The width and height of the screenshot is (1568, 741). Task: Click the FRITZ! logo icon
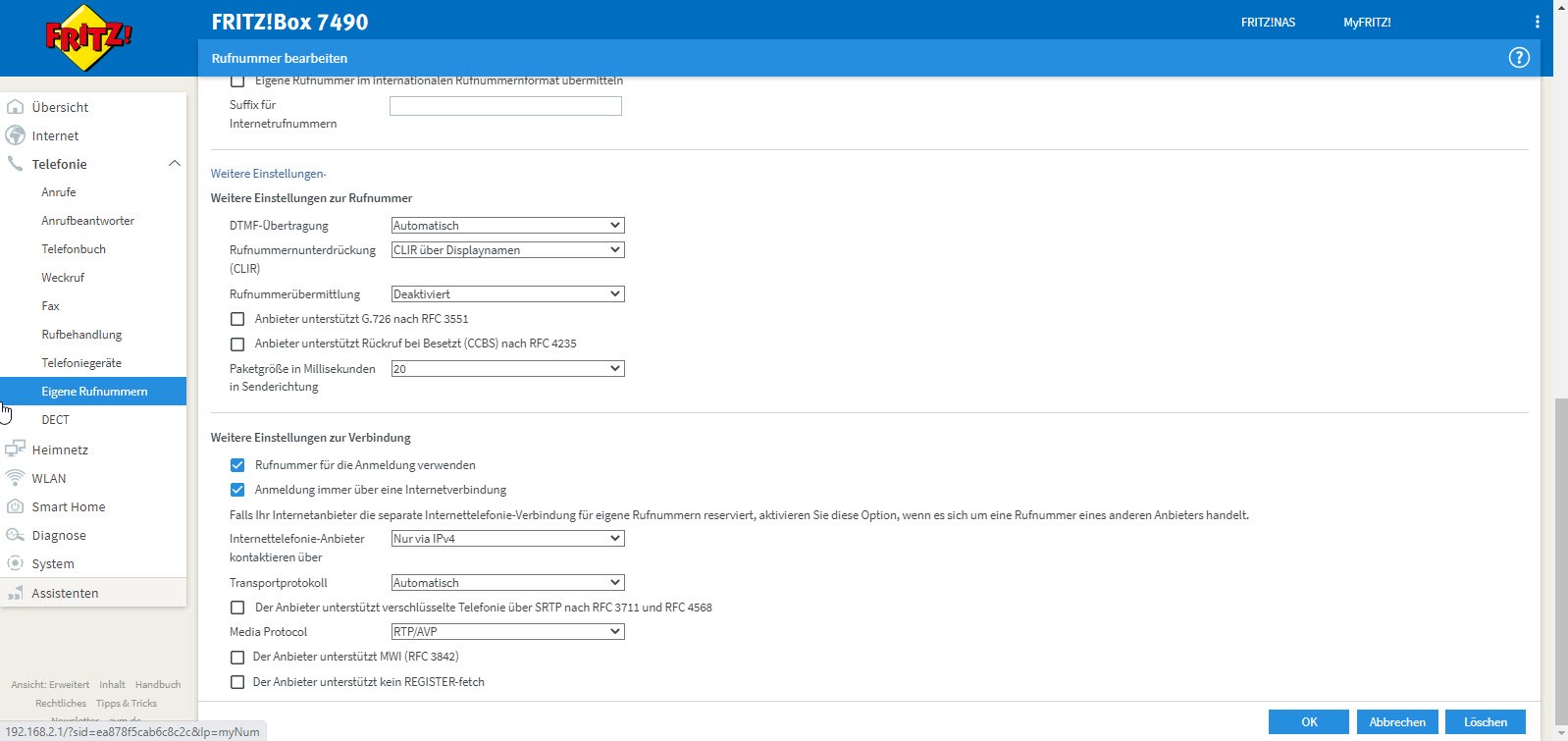[x=88, y=38]
